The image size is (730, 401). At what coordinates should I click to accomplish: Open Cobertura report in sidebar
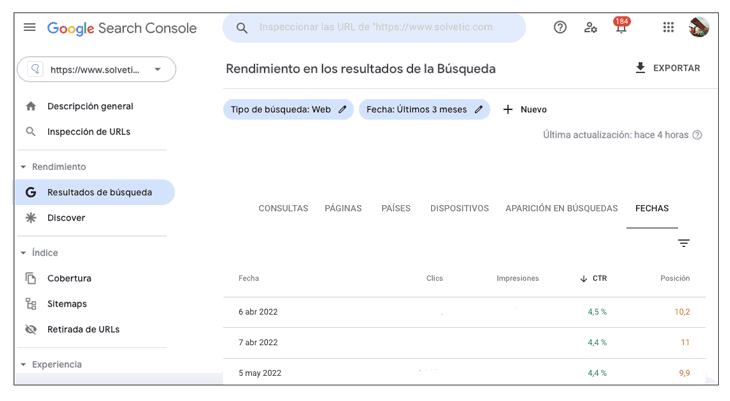69,278
